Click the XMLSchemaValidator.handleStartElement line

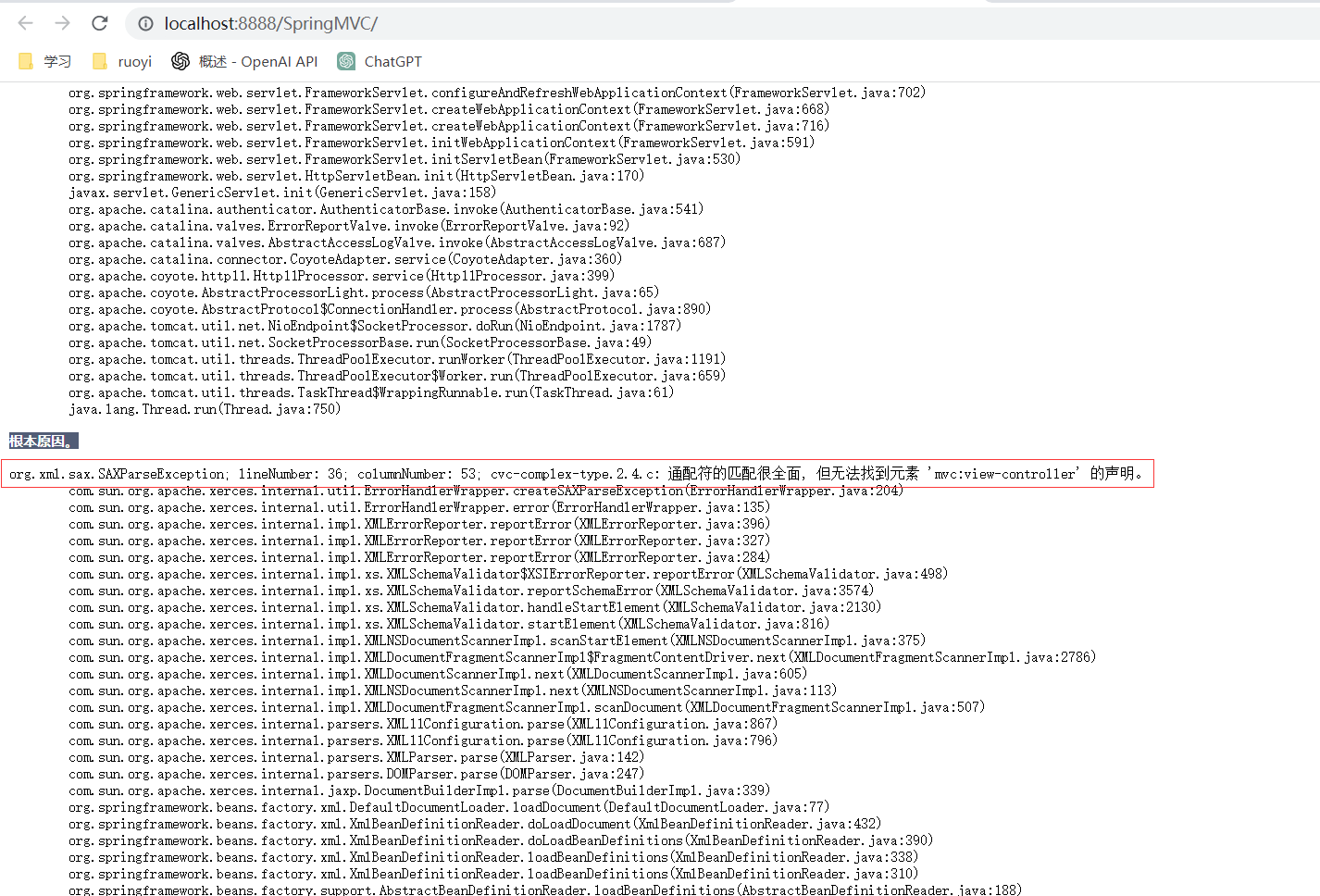475,607
